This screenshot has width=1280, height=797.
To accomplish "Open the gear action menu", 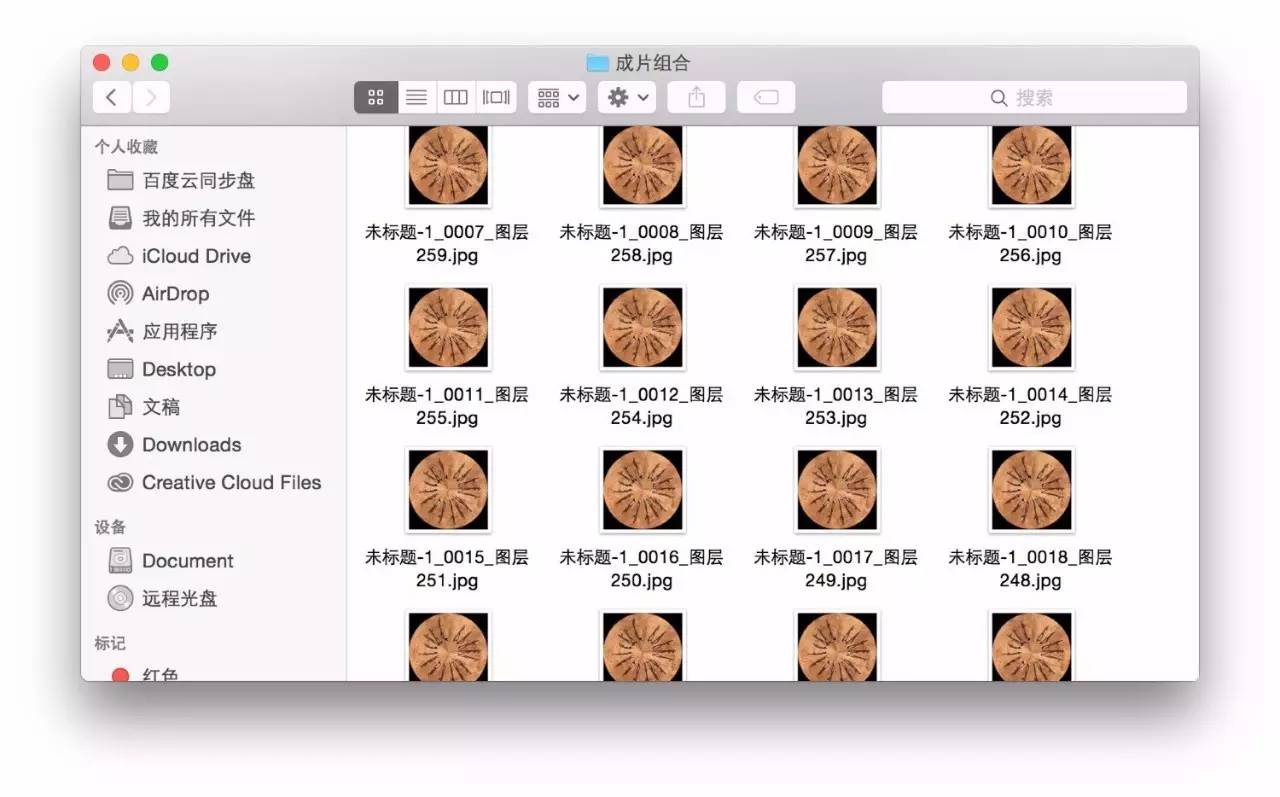I will pos(627,97).
